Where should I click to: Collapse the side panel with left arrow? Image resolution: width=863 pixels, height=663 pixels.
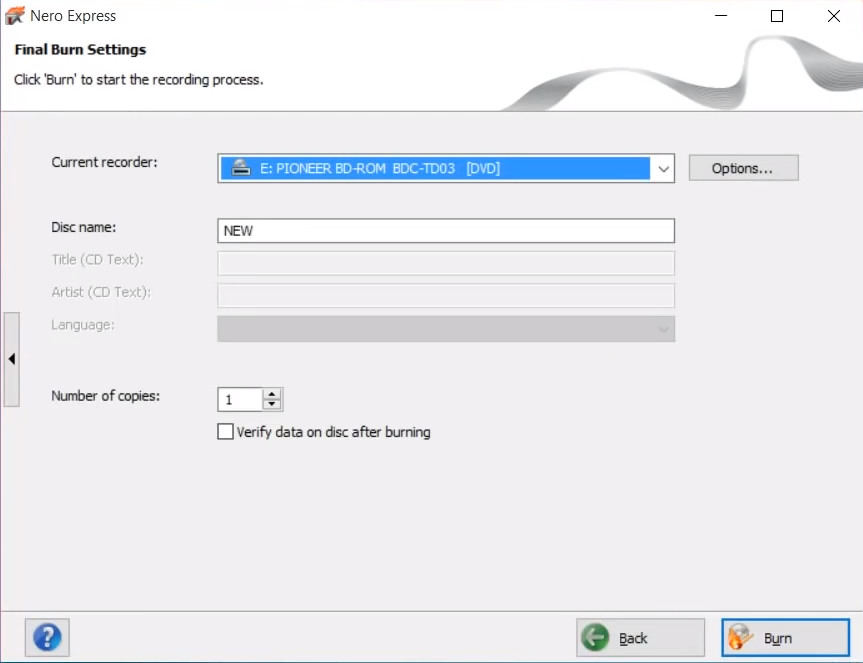[x=11, y=358]
